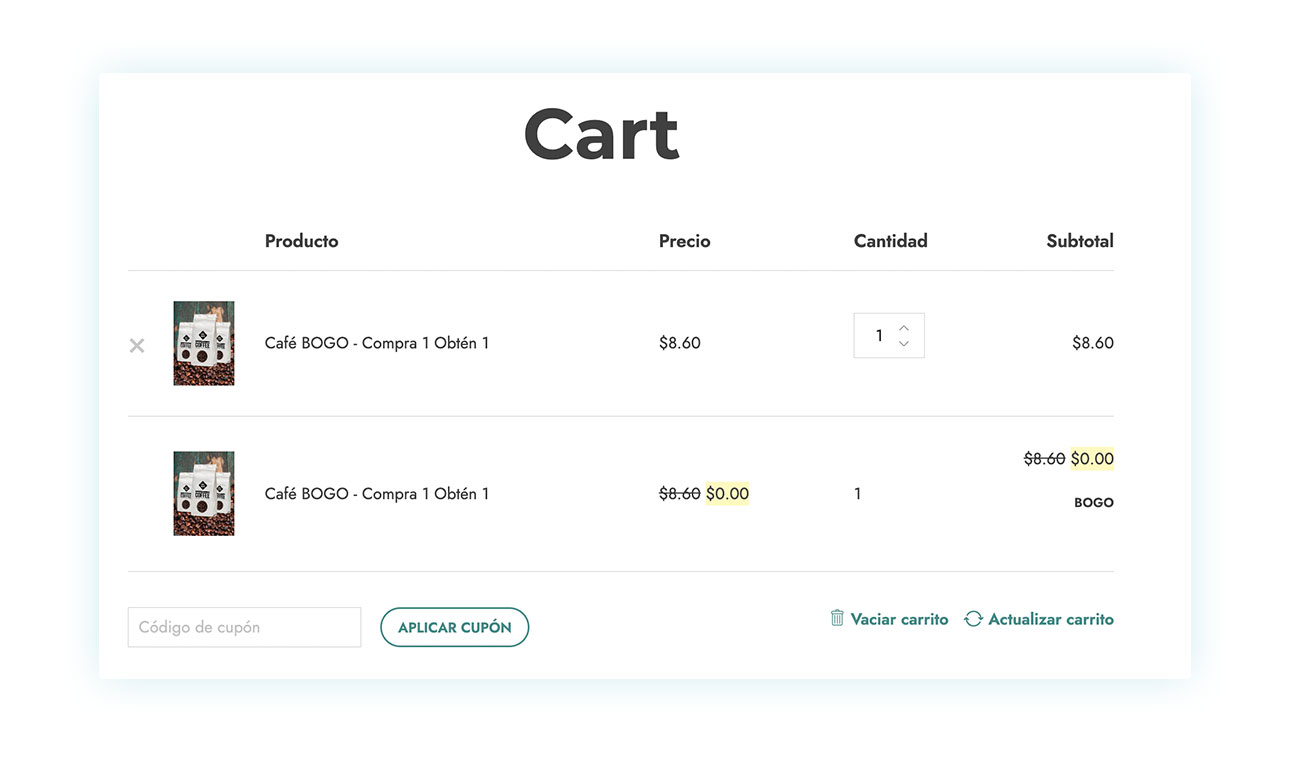
Task: Click the Producto column header
Action: pyautogui.click(x=301, y=241)
